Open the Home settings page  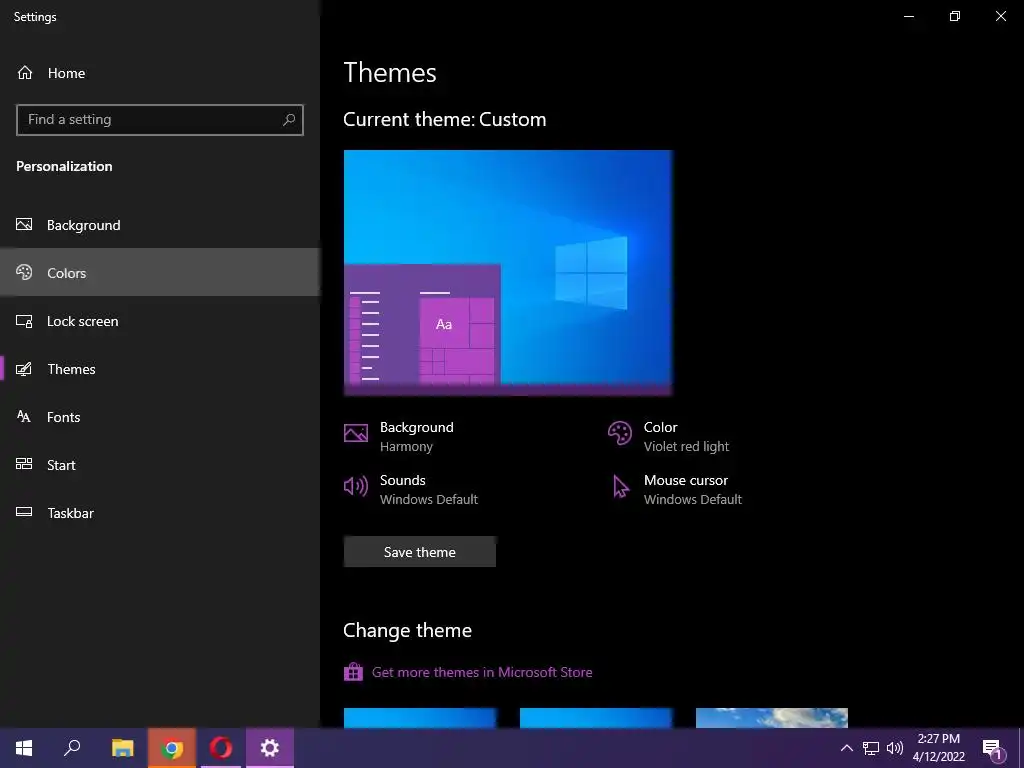click(160, 73)
